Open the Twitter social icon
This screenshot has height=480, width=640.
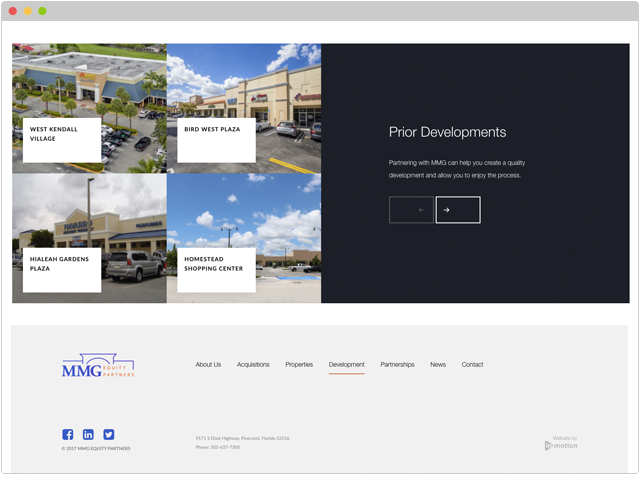pyautogui.click(x=109, y=434)
